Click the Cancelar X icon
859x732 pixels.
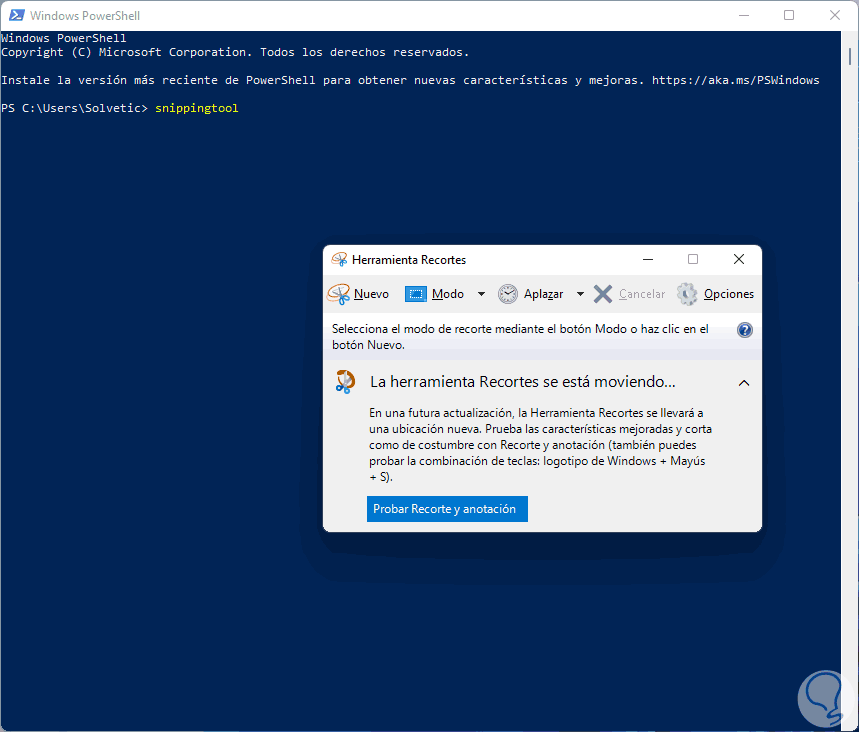point(603,294)
